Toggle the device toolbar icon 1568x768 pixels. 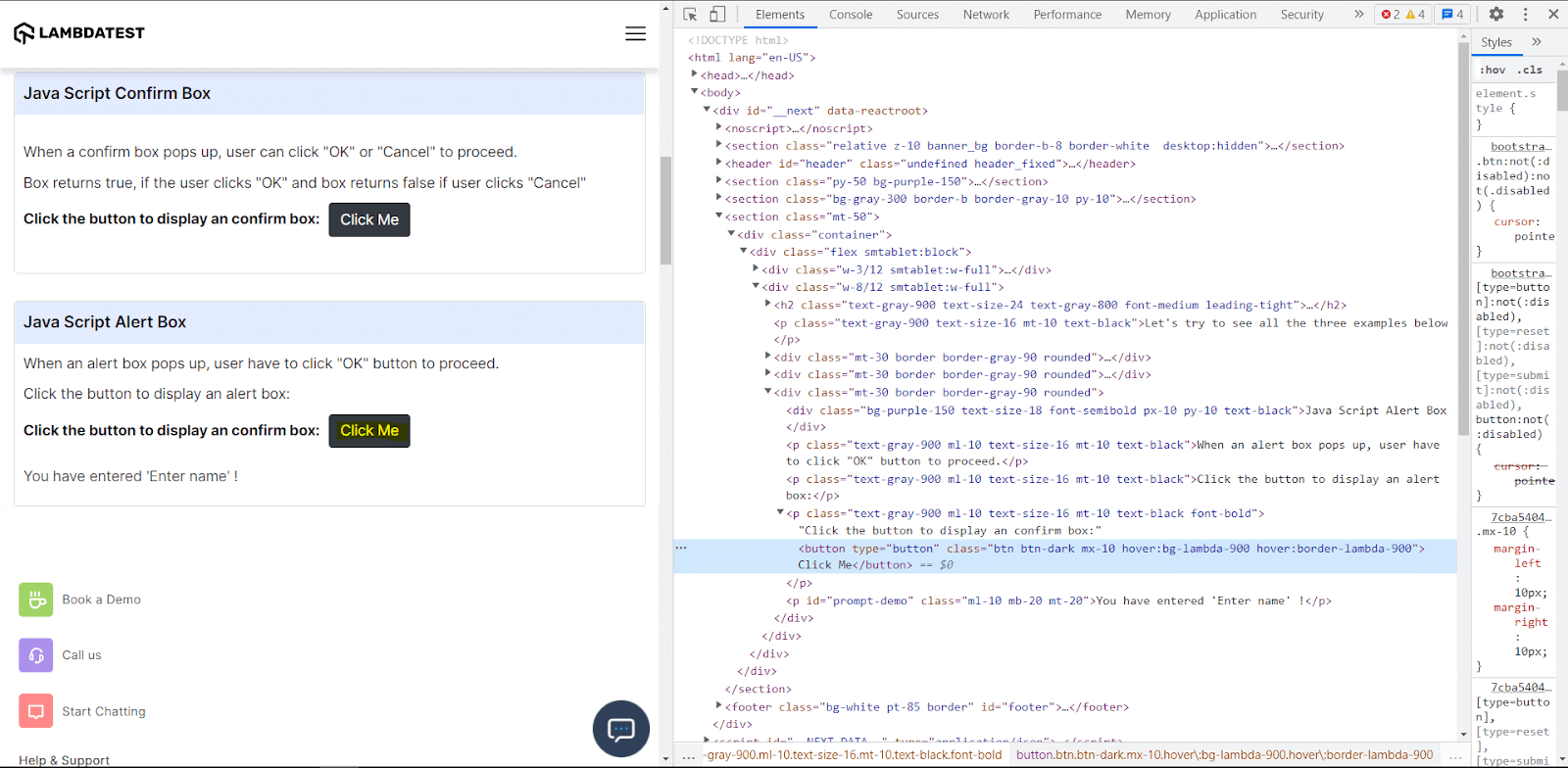click(x=717, y=15)
